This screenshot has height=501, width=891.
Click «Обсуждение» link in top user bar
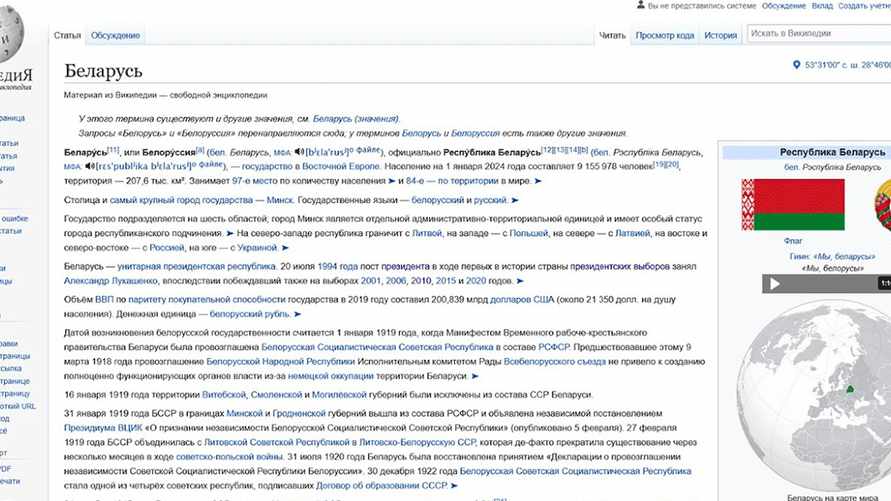tap(784, 6)
